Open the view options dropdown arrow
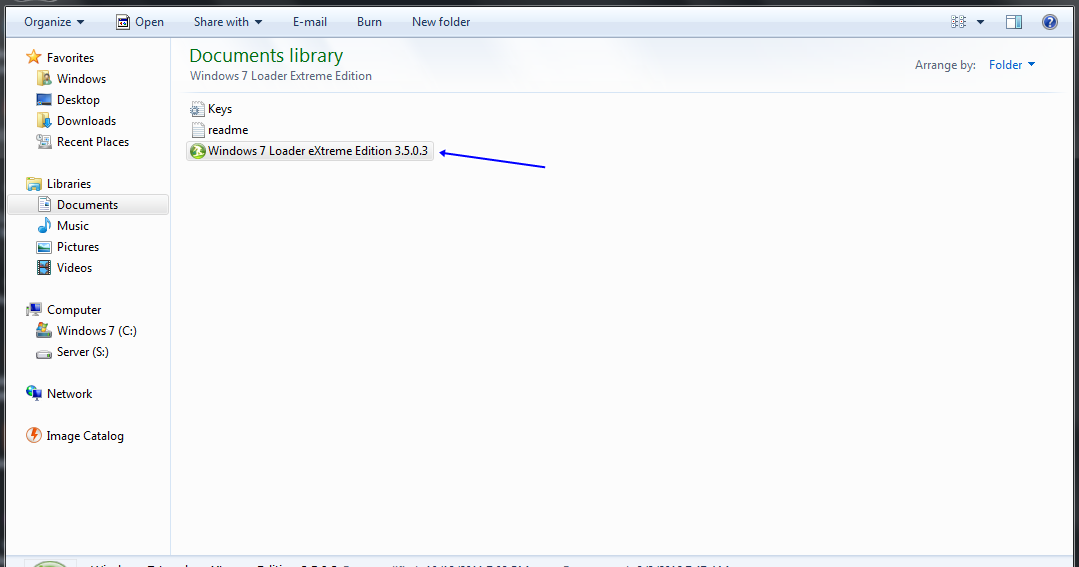Screen dimensions: 1079x567 click(981, 22)
